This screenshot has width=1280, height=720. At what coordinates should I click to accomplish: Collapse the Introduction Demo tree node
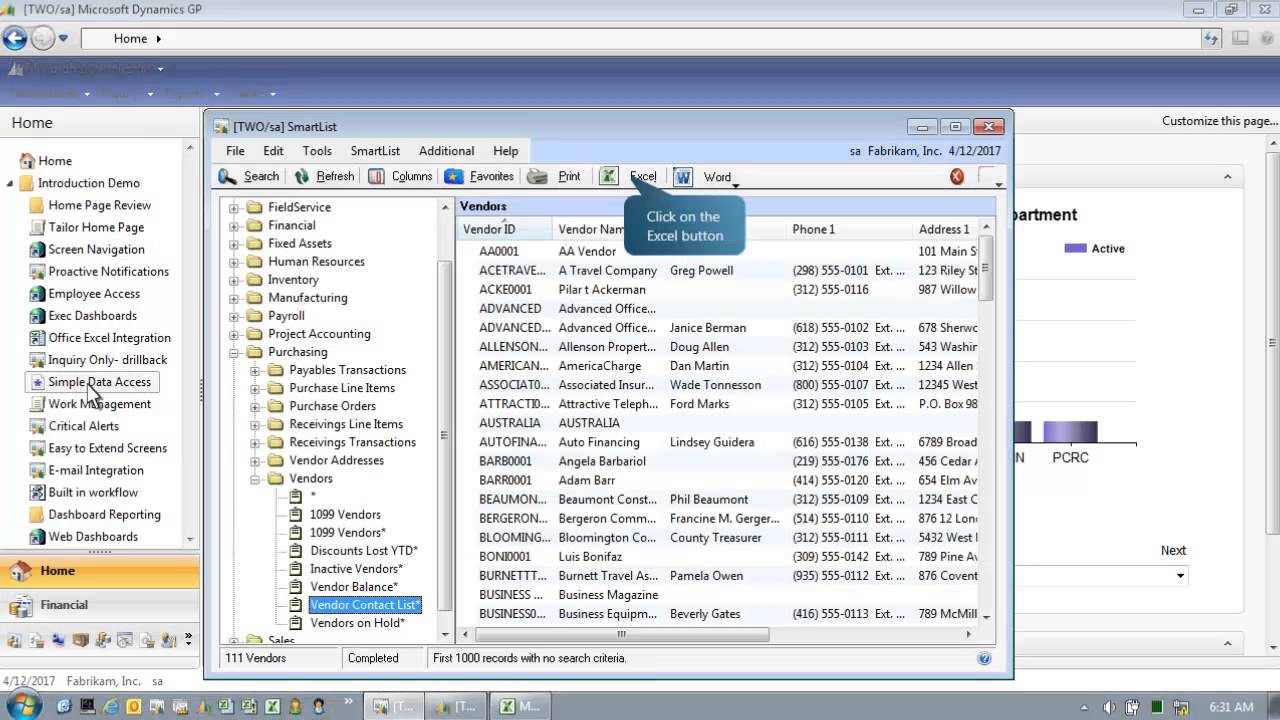click(10, 183)
